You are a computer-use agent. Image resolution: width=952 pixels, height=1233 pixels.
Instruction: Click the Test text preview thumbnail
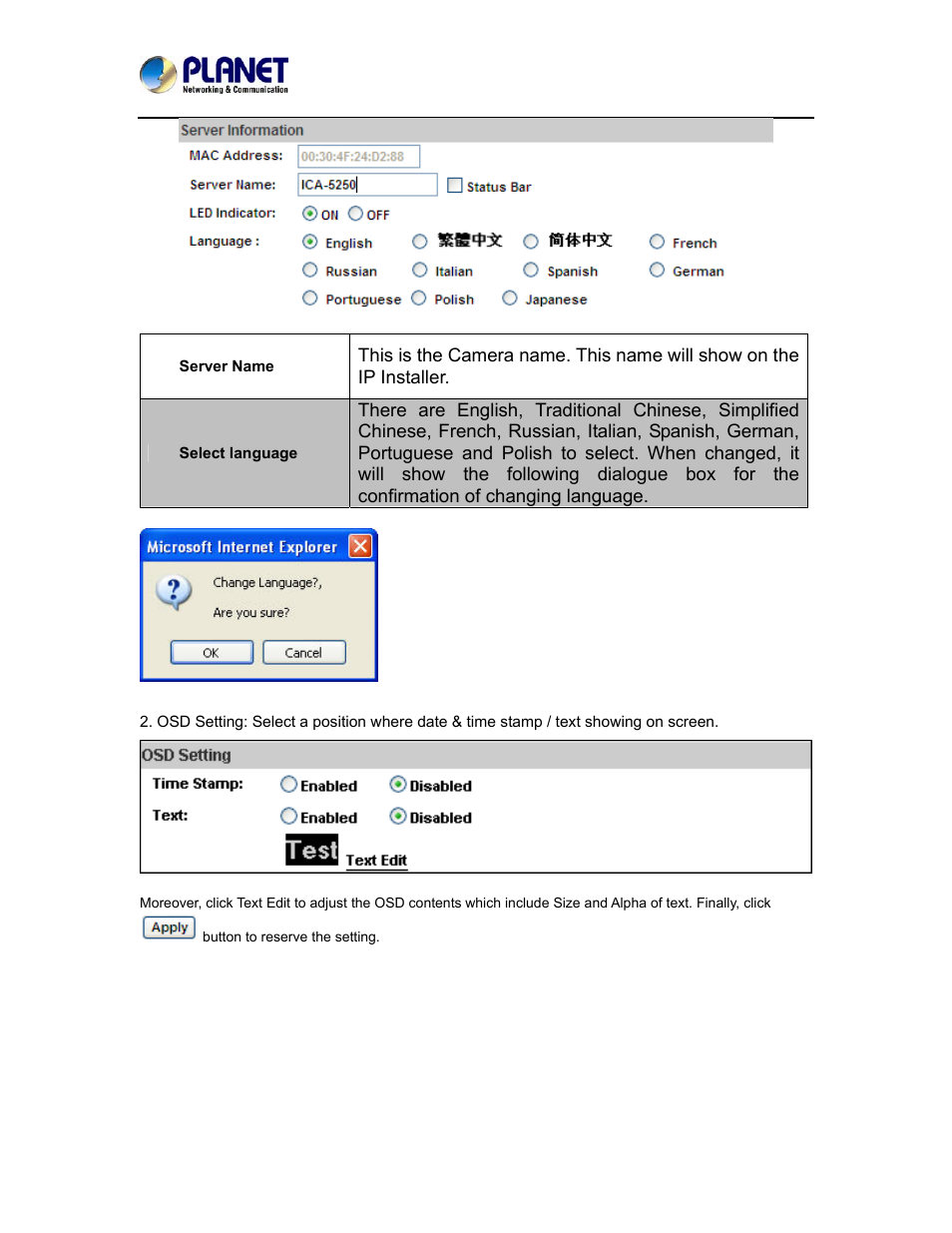pyautogui.click(x=312, y=850)
